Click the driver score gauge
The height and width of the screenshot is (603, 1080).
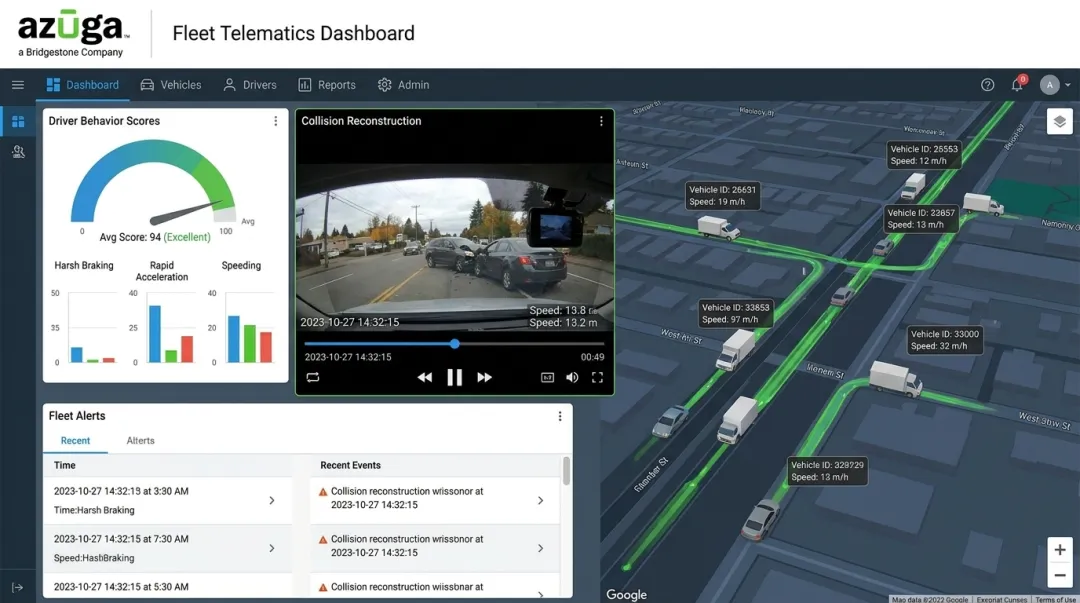tap(153, 183)
